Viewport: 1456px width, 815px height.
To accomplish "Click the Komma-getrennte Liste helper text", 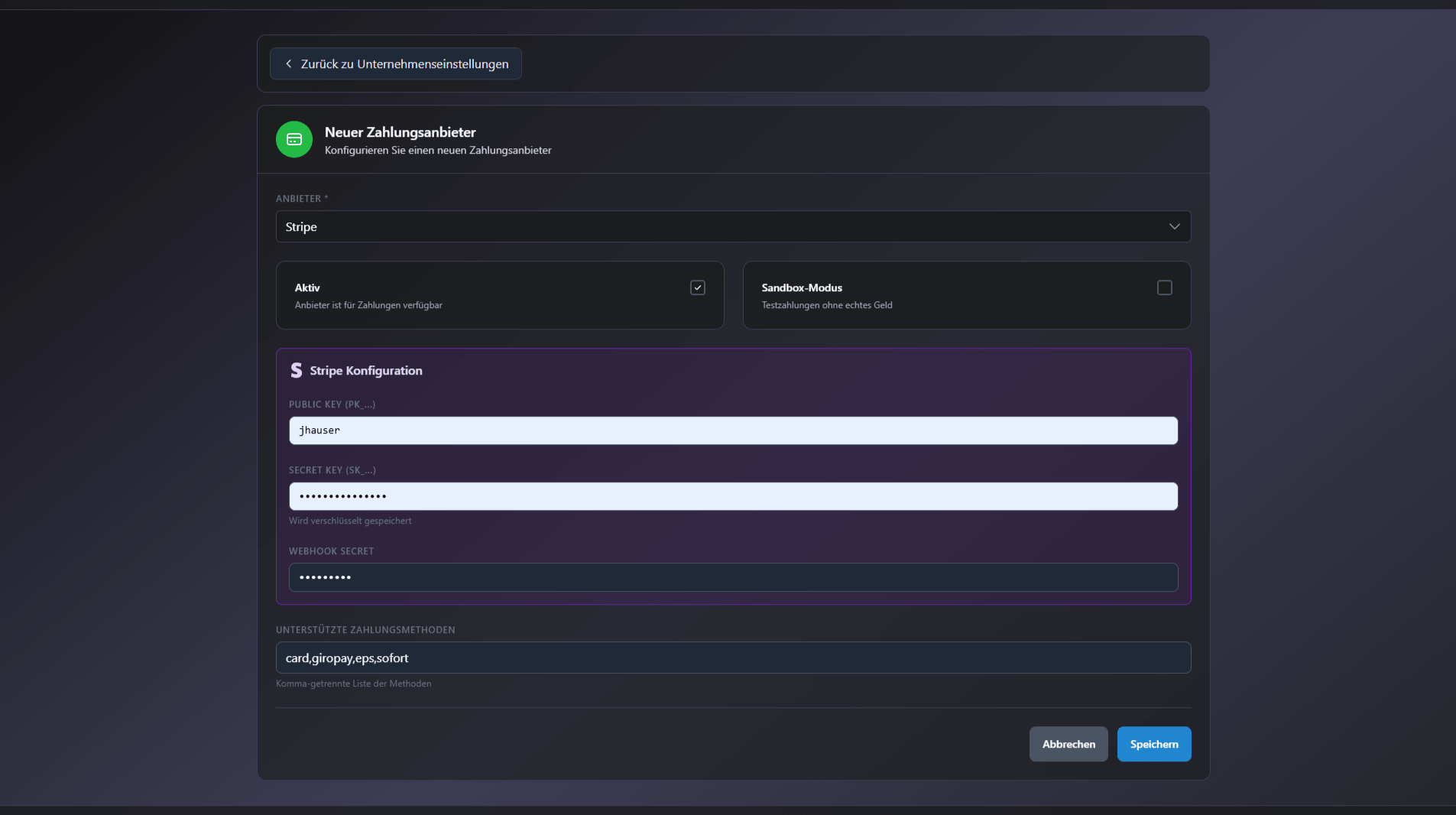I will (x=353, y=683).
